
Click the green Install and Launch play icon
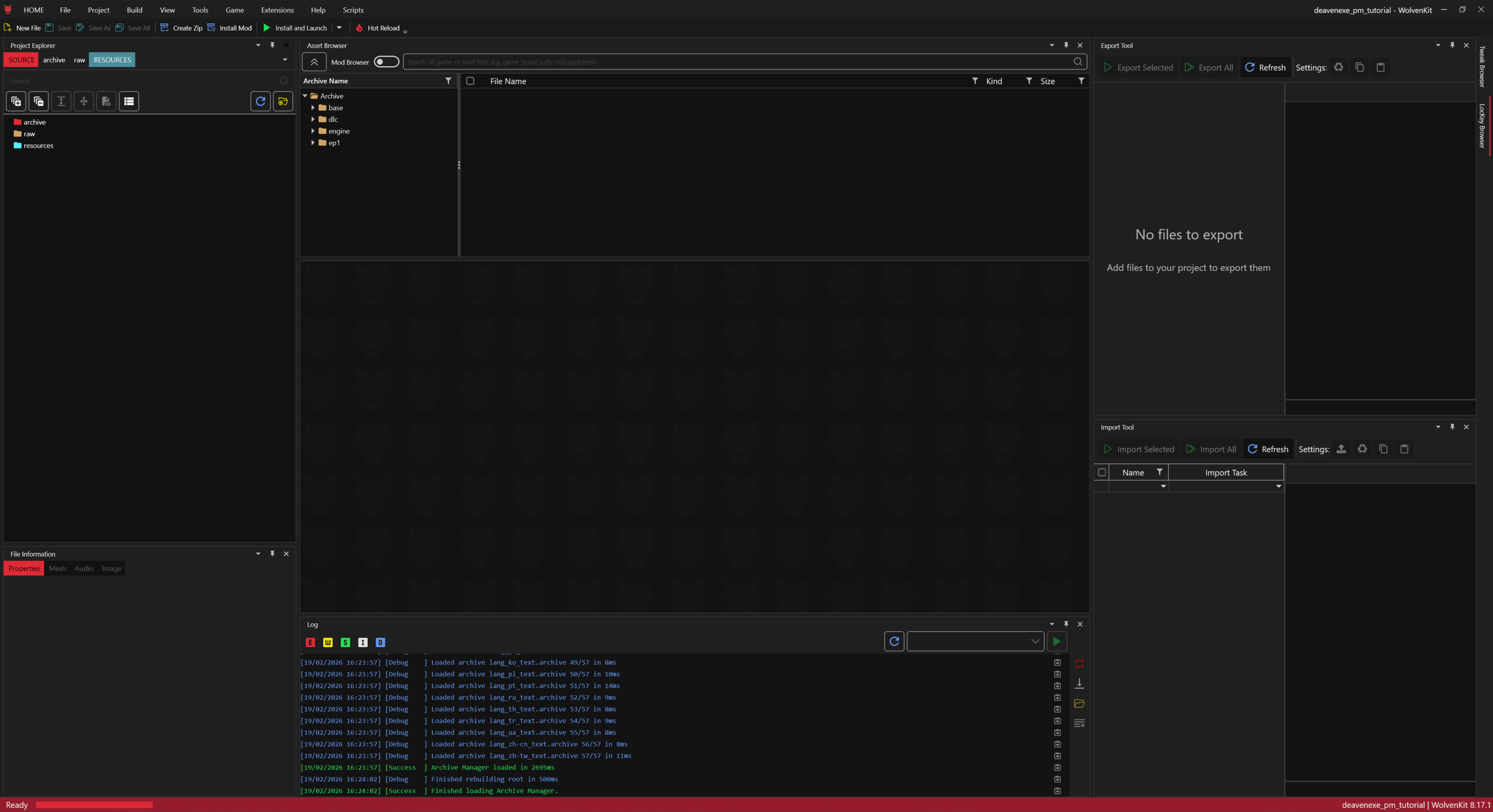click(x=267, y=28)
